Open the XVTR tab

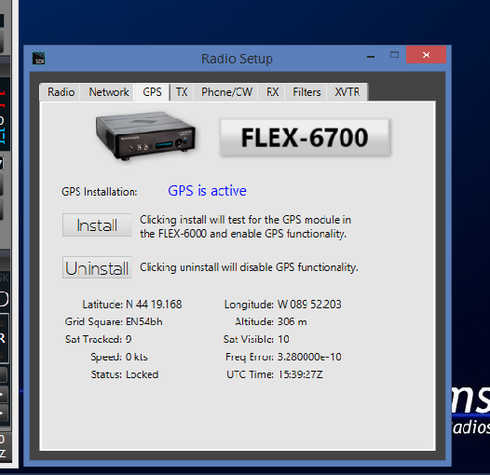347,92
